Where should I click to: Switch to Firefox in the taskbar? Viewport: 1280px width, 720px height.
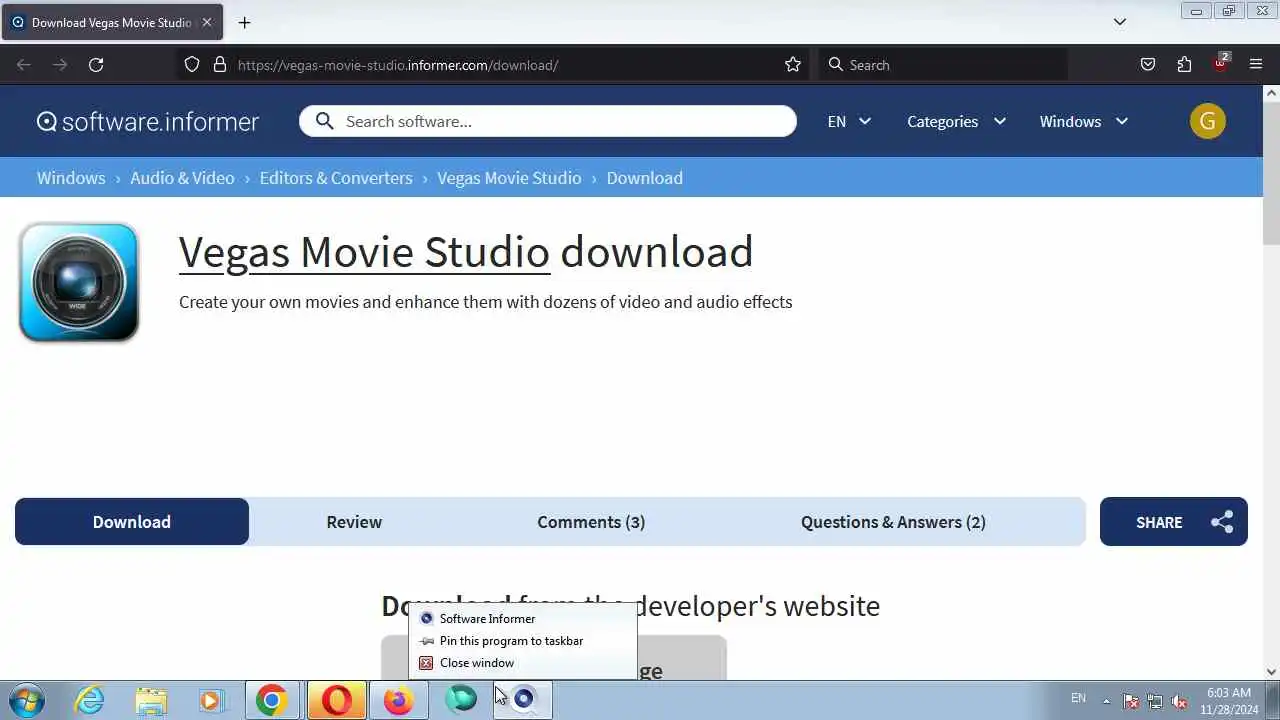(398, 701)
